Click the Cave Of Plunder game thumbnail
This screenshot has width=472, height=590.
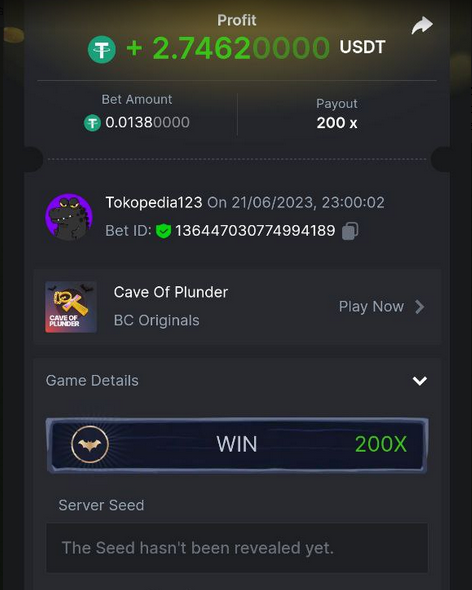point(71,307)
